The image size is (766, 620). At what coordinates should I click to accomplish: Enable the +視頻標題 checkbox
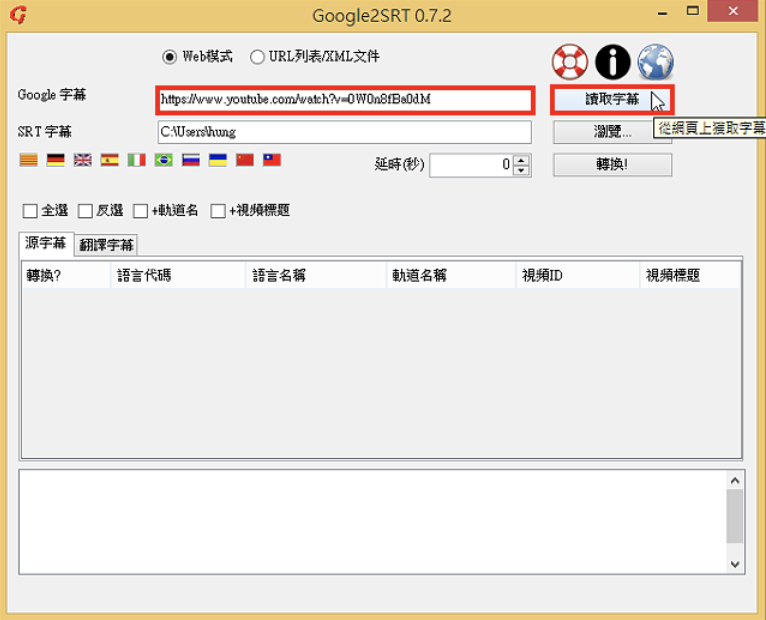tap(218, 211)
